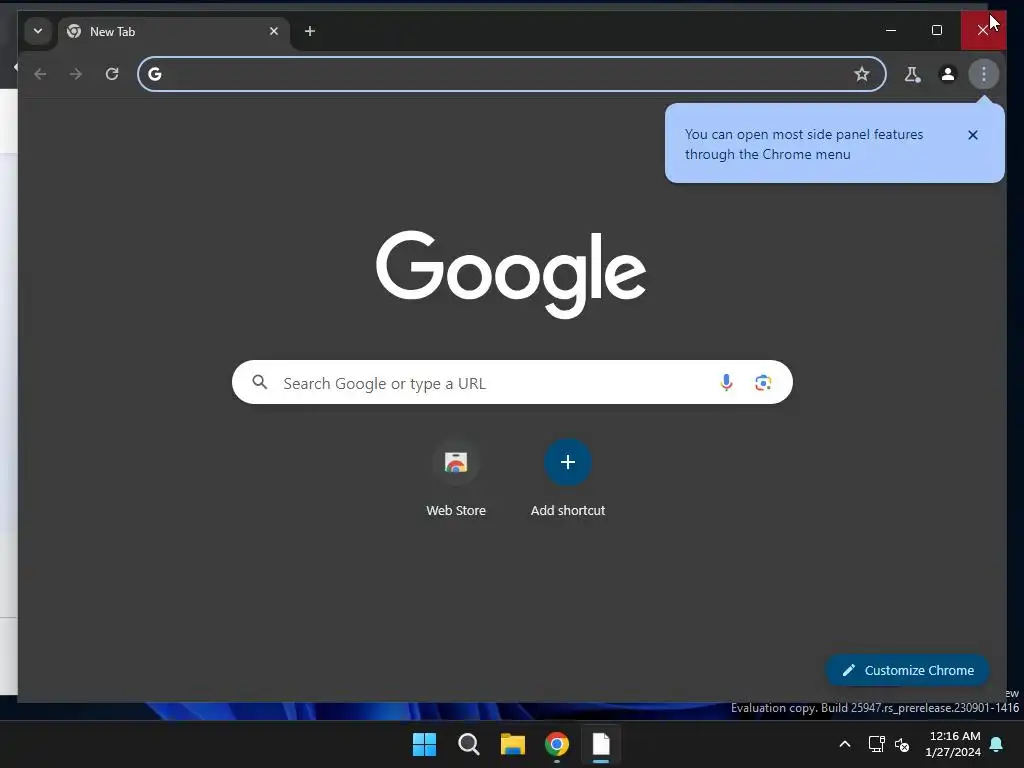Go back to the previous page
The width and height of the screenshot is (1024, 768).
(x=40, y=74)
